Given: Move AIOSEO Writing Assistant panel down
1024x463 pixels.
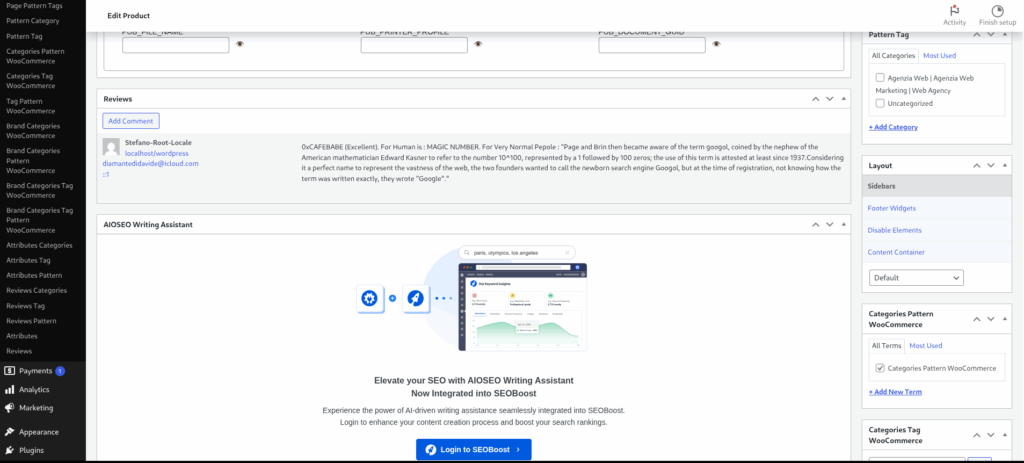Looking at the screenshot, I should click(829, 225).
